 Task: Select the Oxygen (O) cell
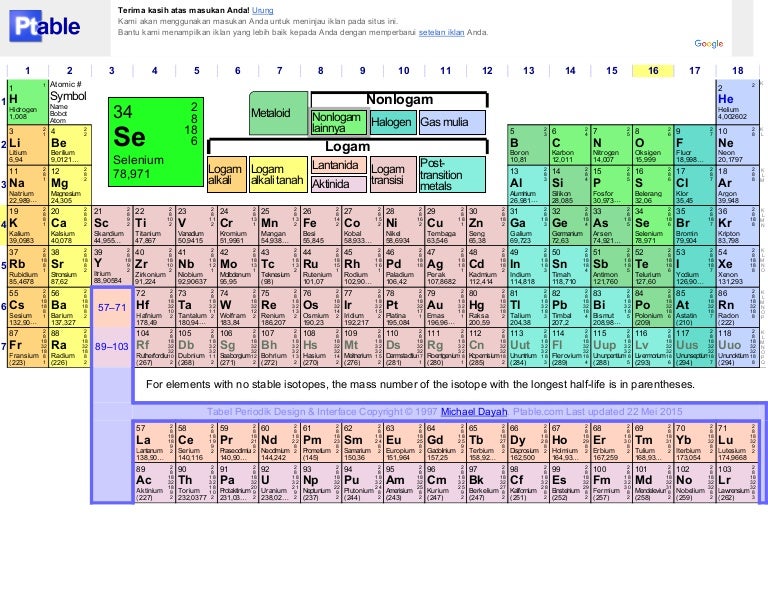click(x=653, y=145)
